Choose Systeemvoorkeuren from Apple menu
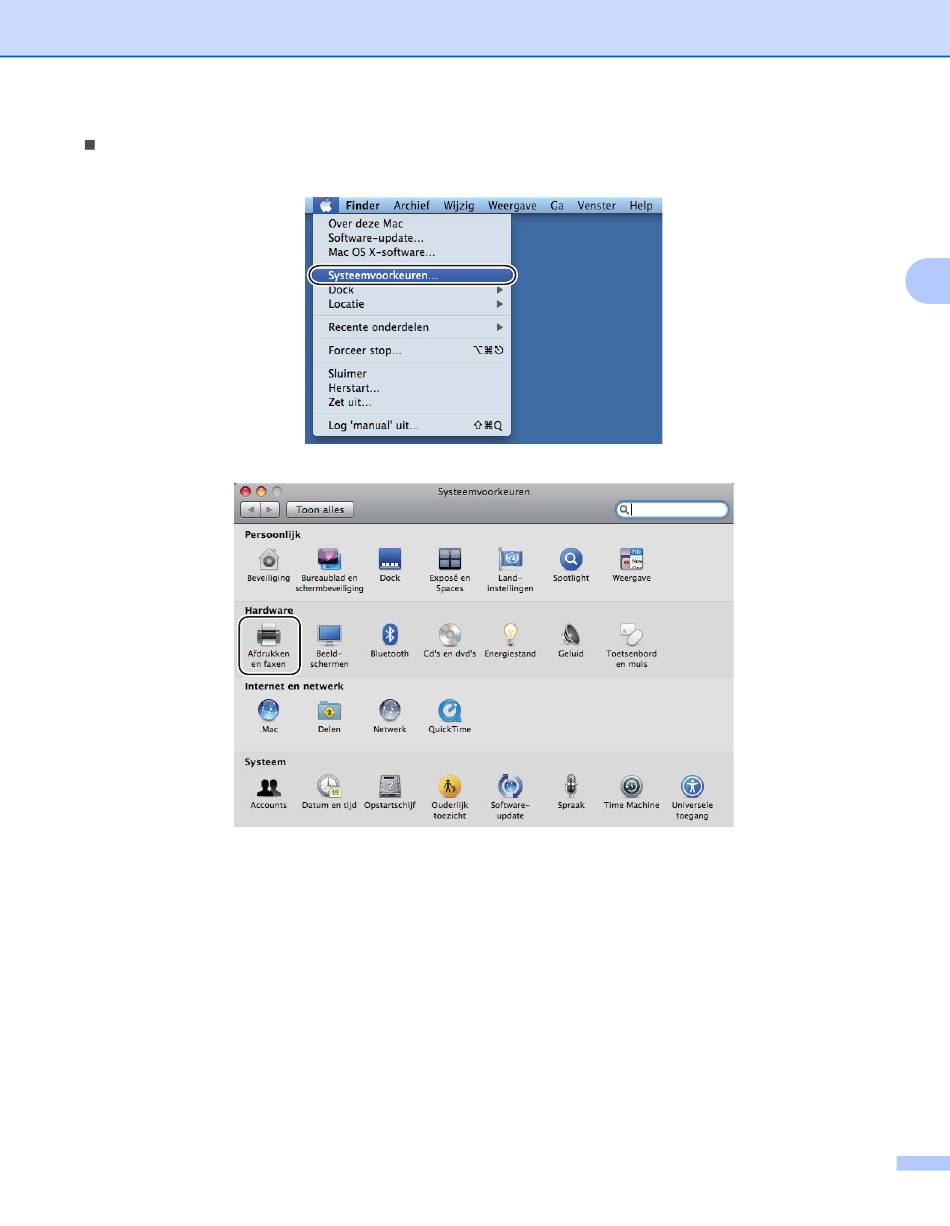950x1226 pixels. [x=412, y=274]
